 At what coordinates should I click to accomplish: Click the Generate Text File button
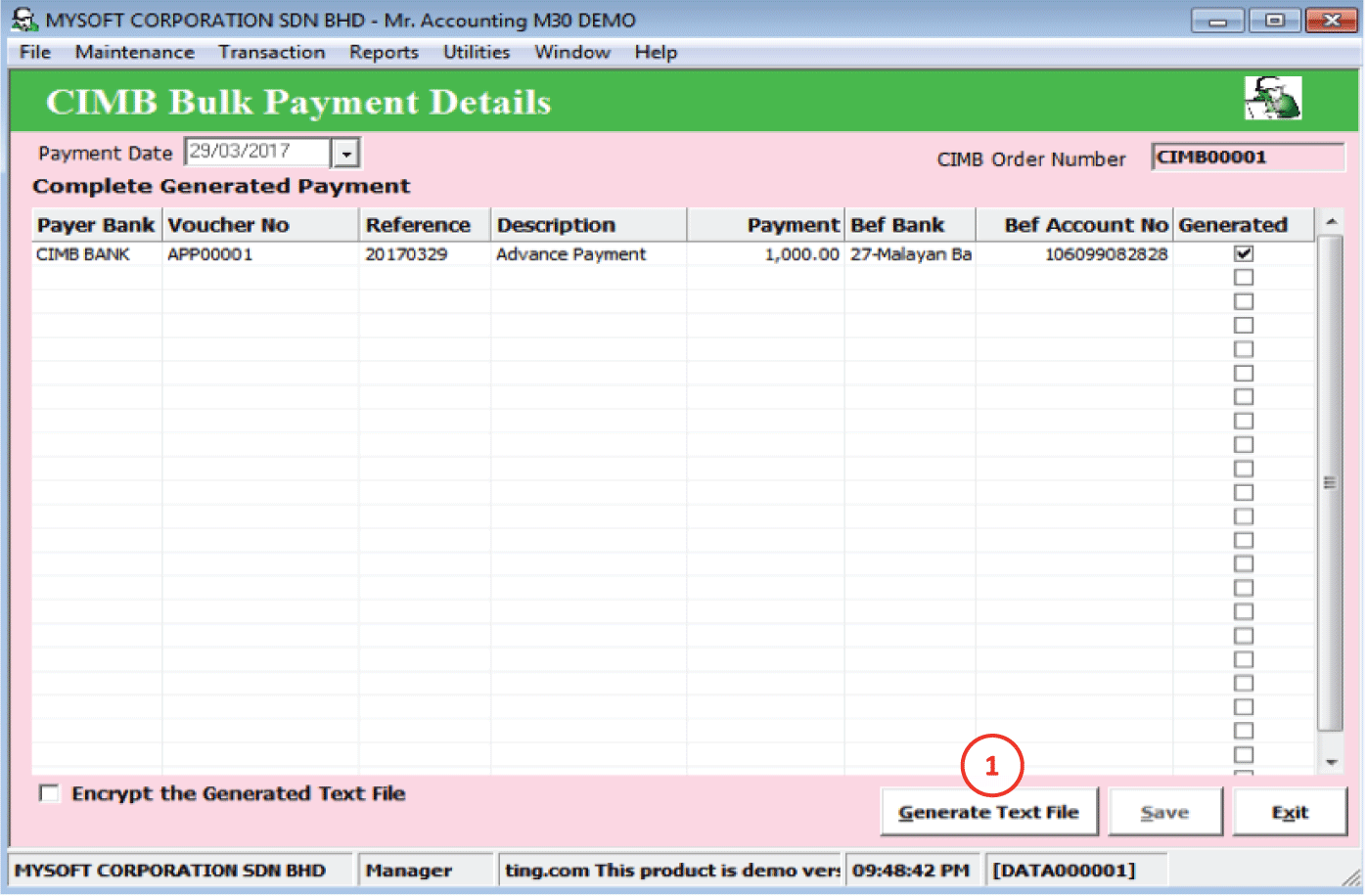pos(989,813)
